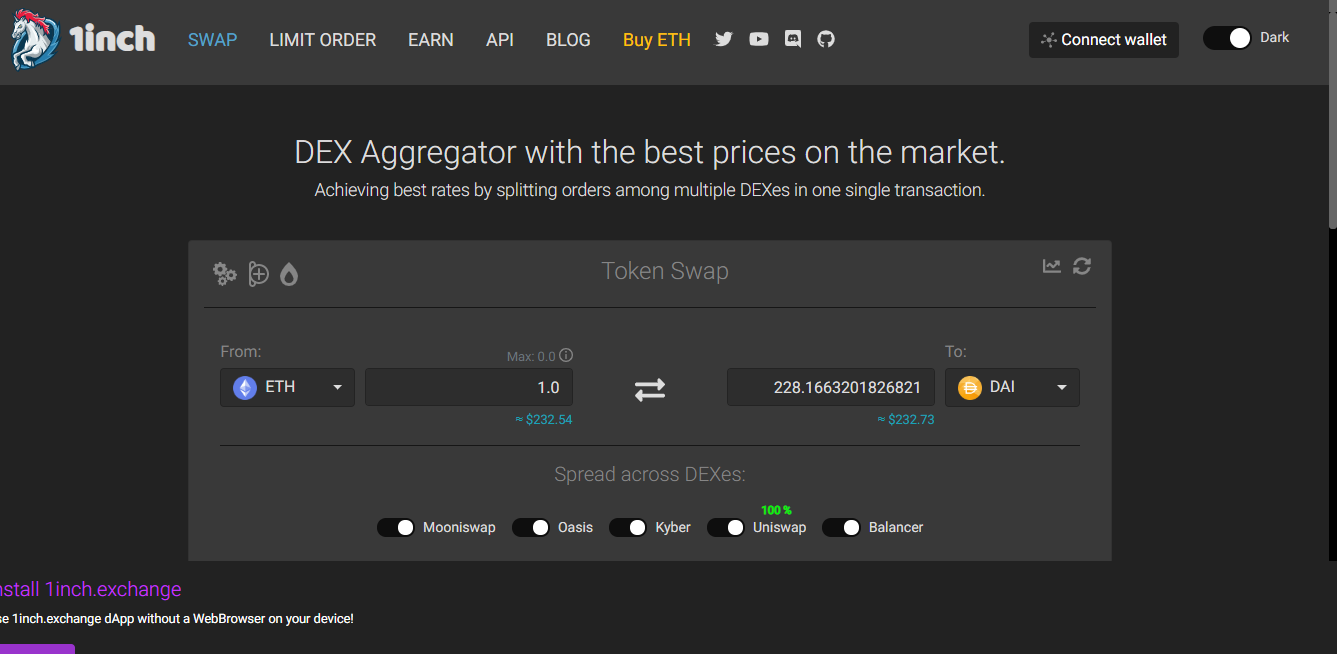Toggle Uniswap DEX switch
1337x654 pixels.
pos(726,527)
